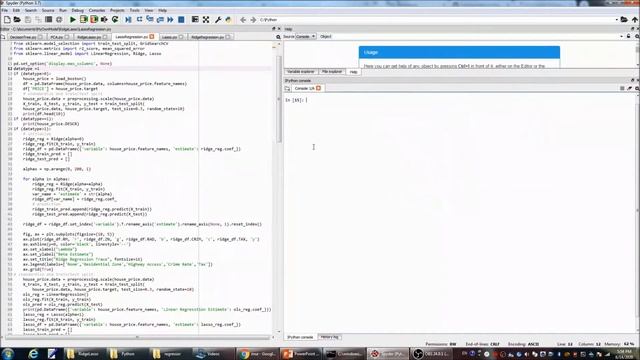Viewport: 640px width, 360px height.
Task: Open the File menu
Action: pyautogui.click(x=4, y=10)
